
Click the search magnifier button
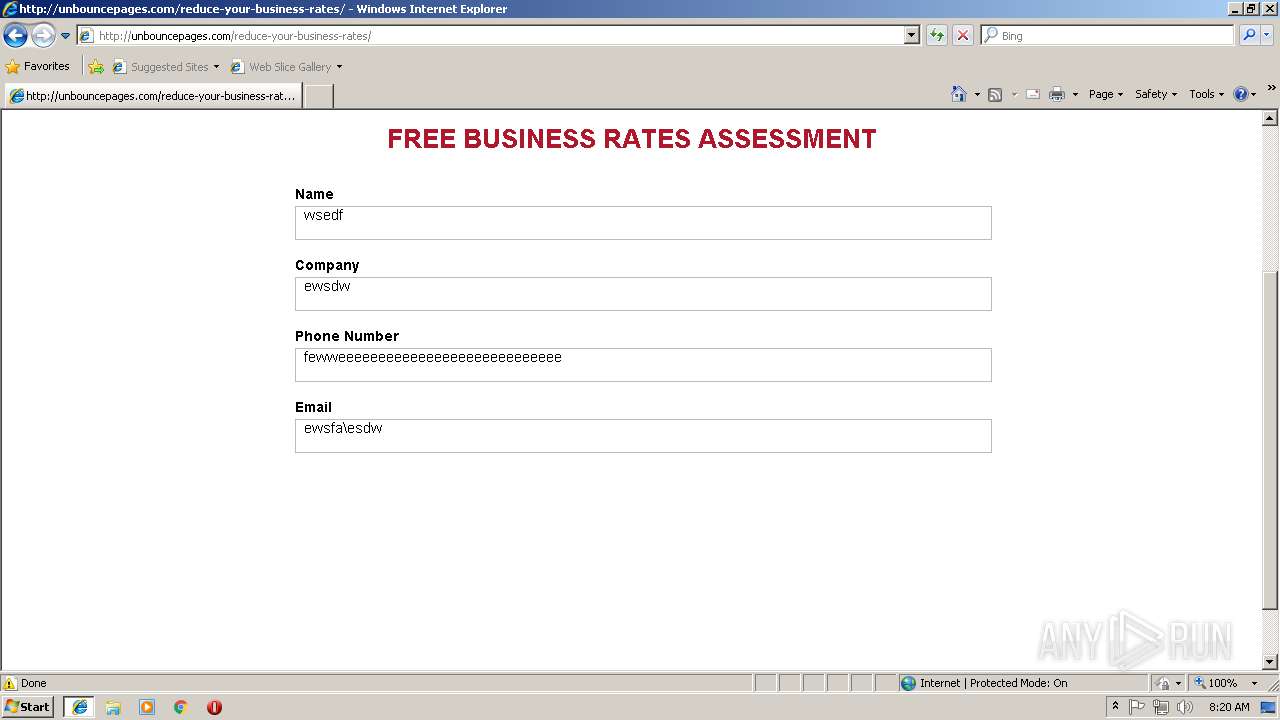click(x=1249, y=36)
